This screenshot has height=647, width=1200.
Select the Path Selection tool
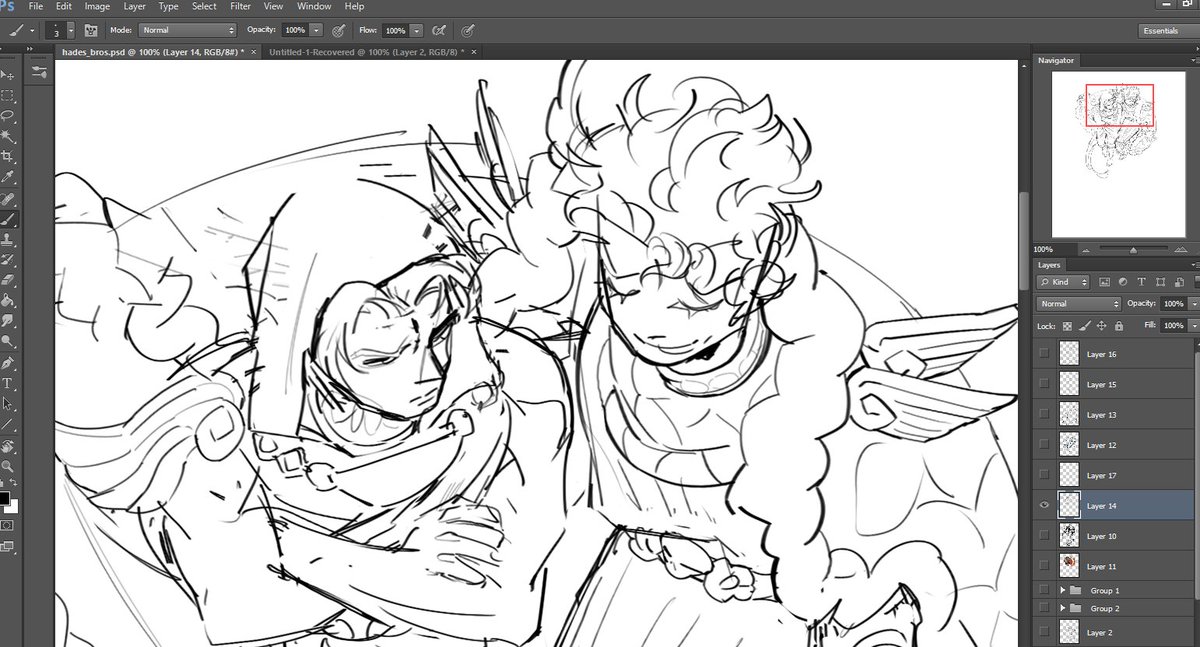[7, 404]
